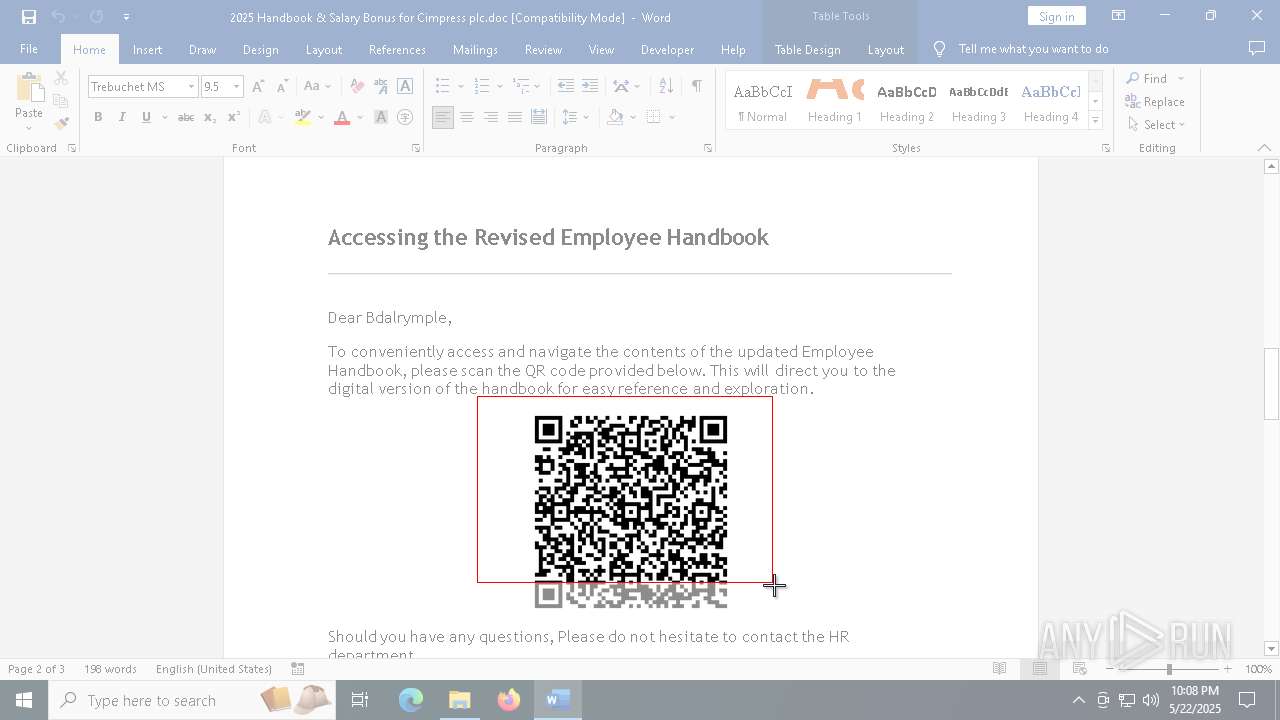The width and height of the screenshot is (1280, 720).
Task: Open the Review tab
Action: [x=543, y=49]
